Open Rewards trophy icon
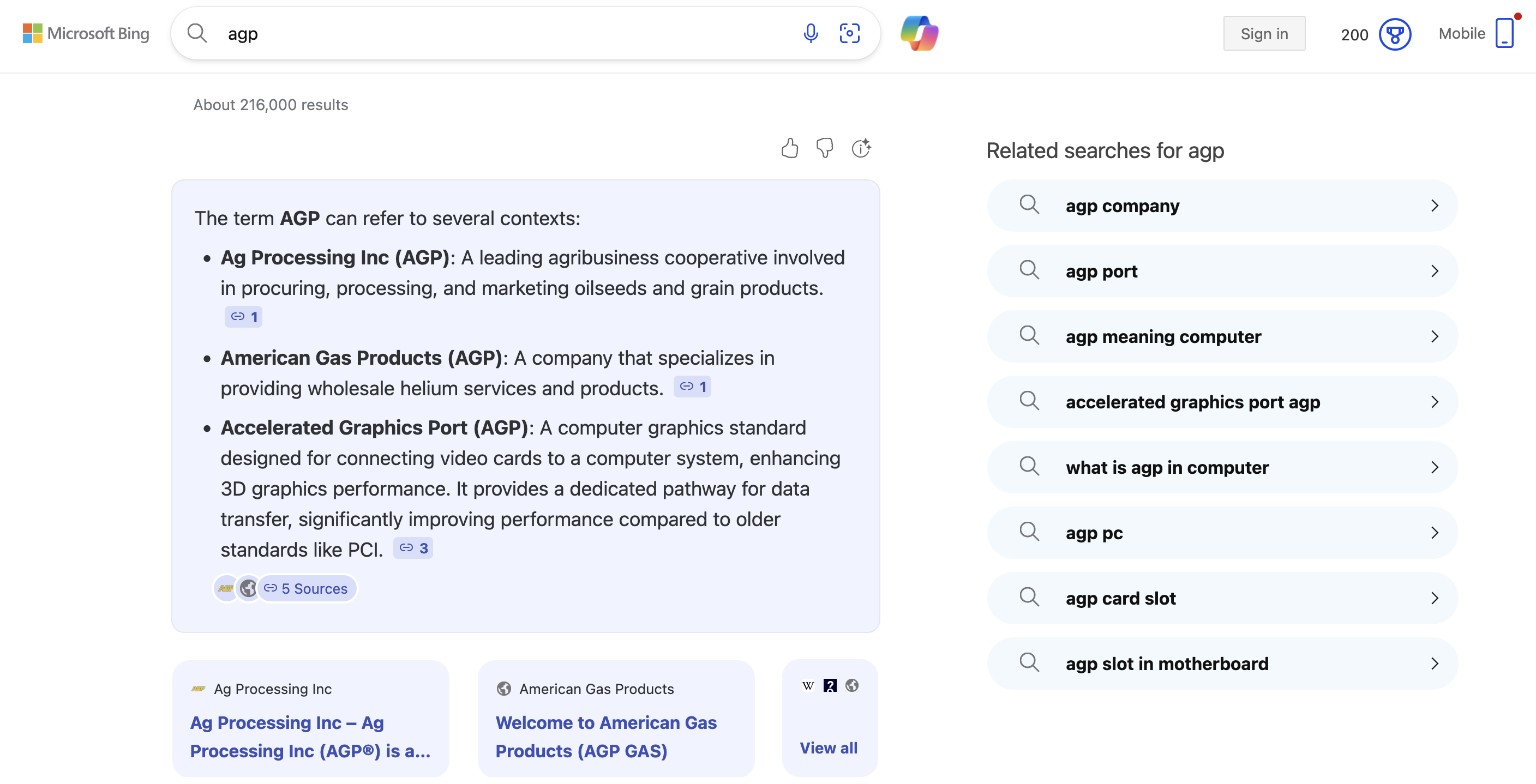1536x784 pixels. coord(1395,34)
